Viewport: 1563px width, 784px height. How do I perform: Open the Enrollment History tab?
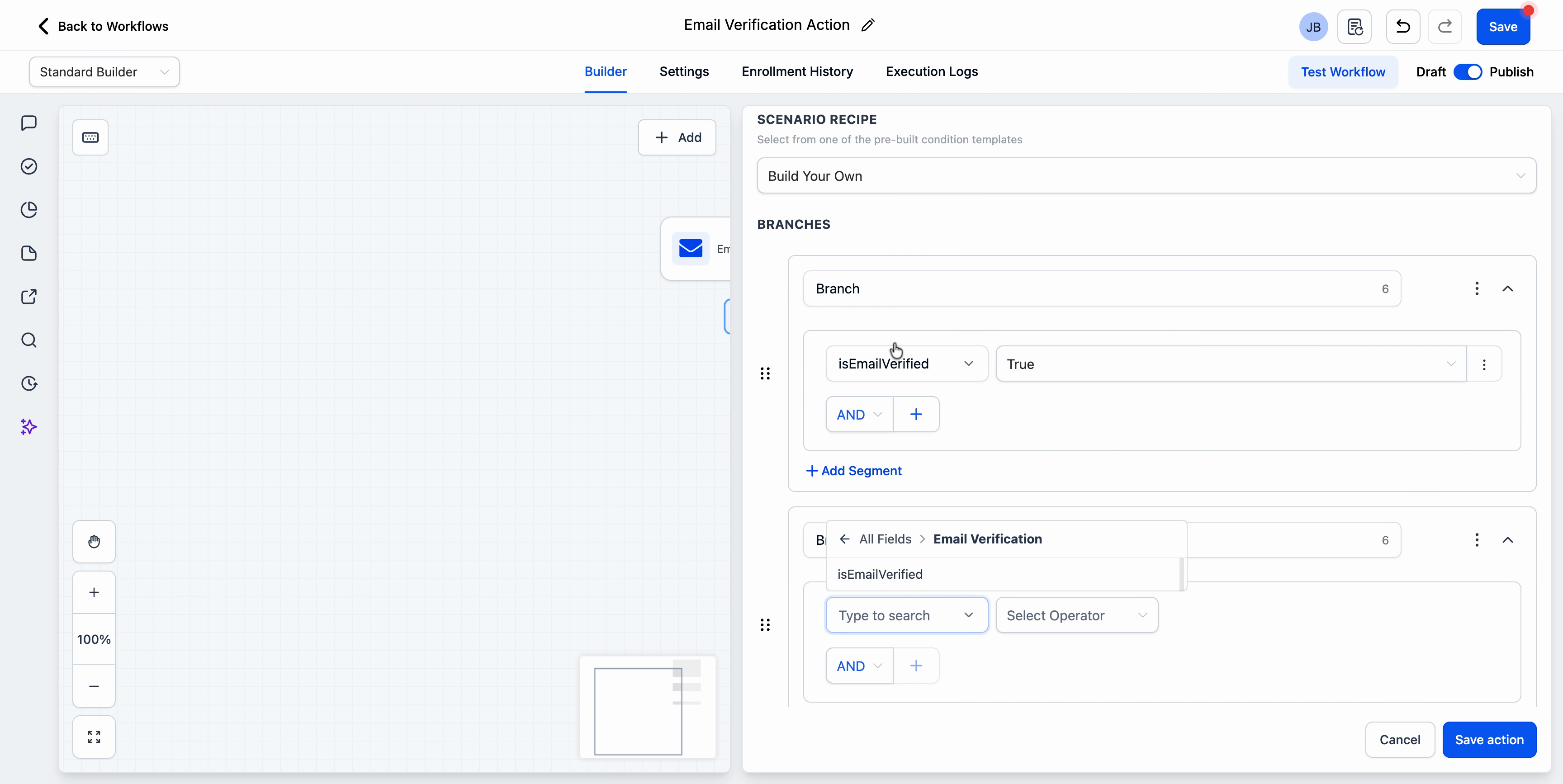796,71
